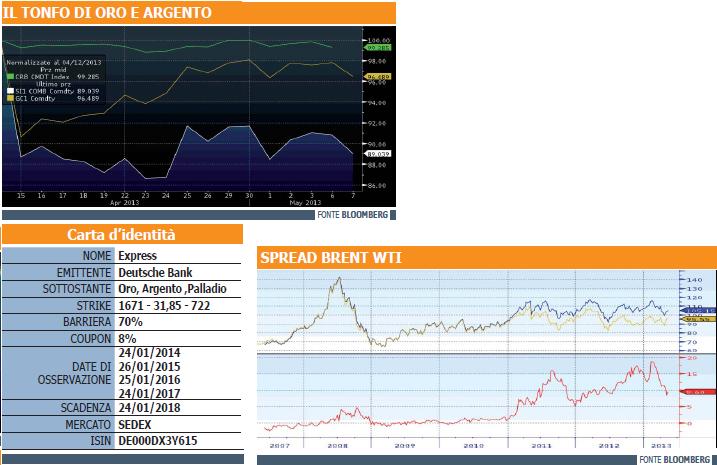Viewport: 717px width, 465px height.
Task: Click the '24/01/2017' observation date
Action: tap(149, 393)
